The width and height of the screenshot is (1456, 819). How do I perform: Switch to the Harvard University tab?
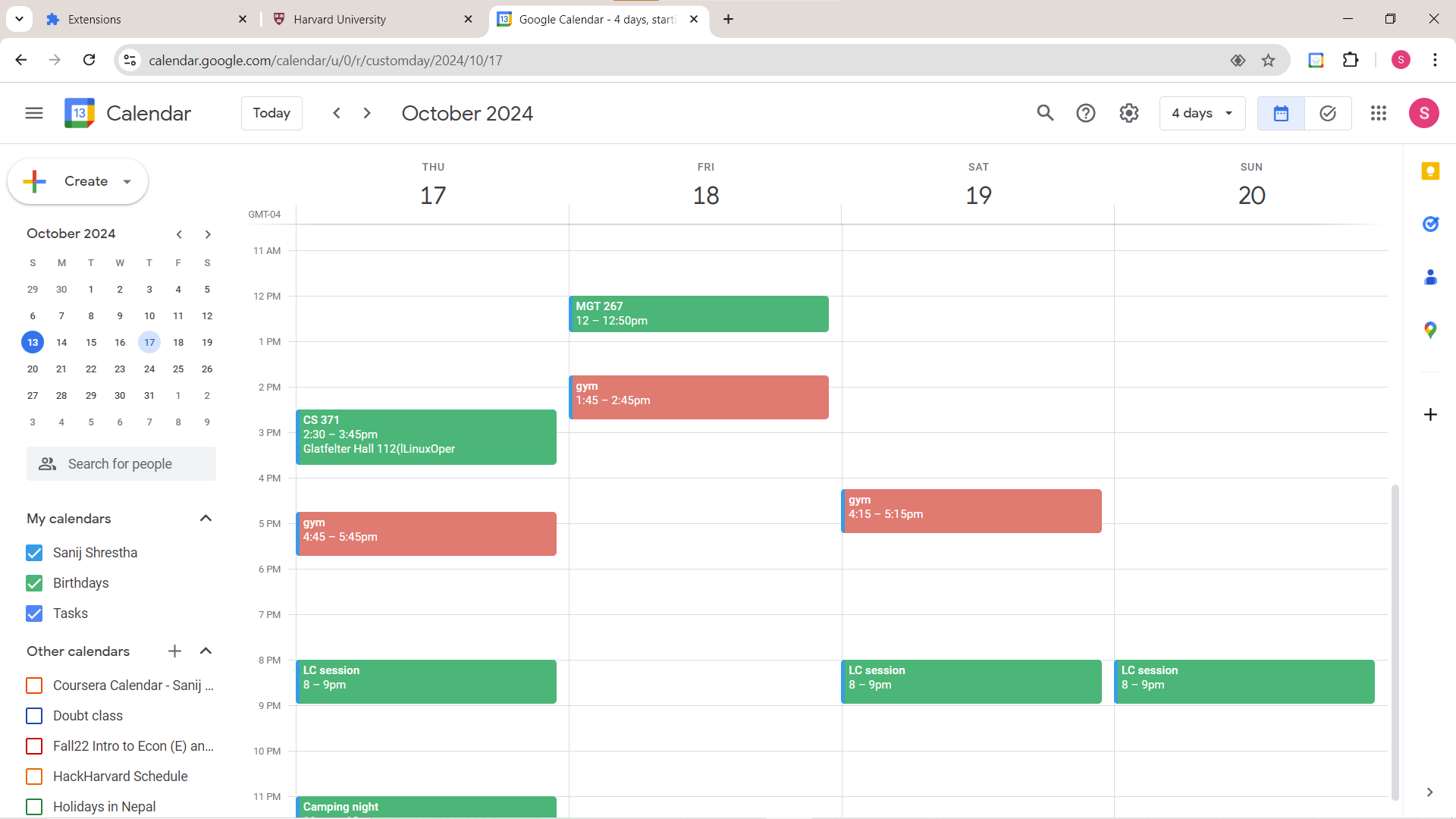click(340, 19)
